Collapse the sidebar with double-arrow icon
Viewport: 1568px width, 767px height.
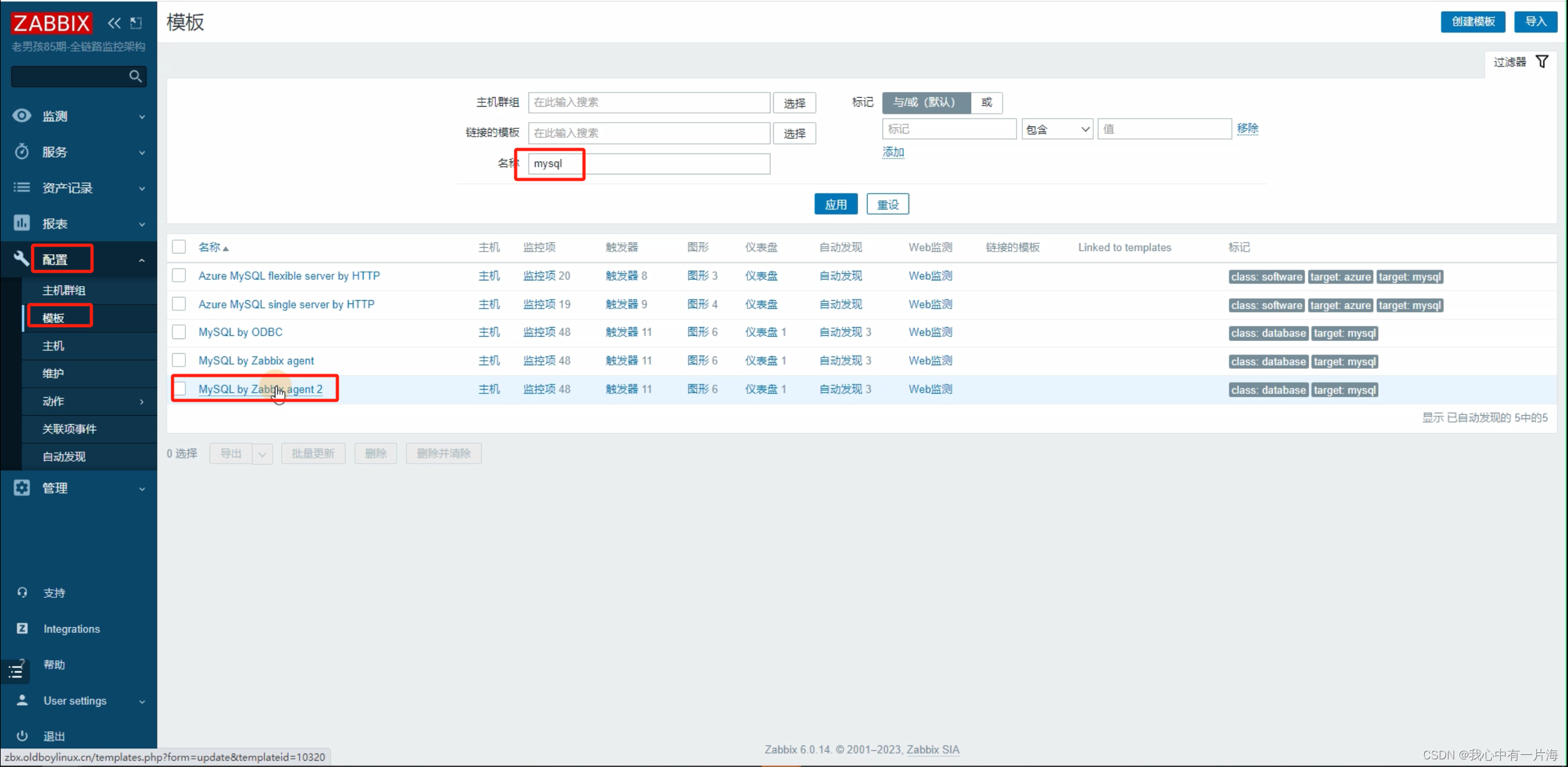point(114,23)
